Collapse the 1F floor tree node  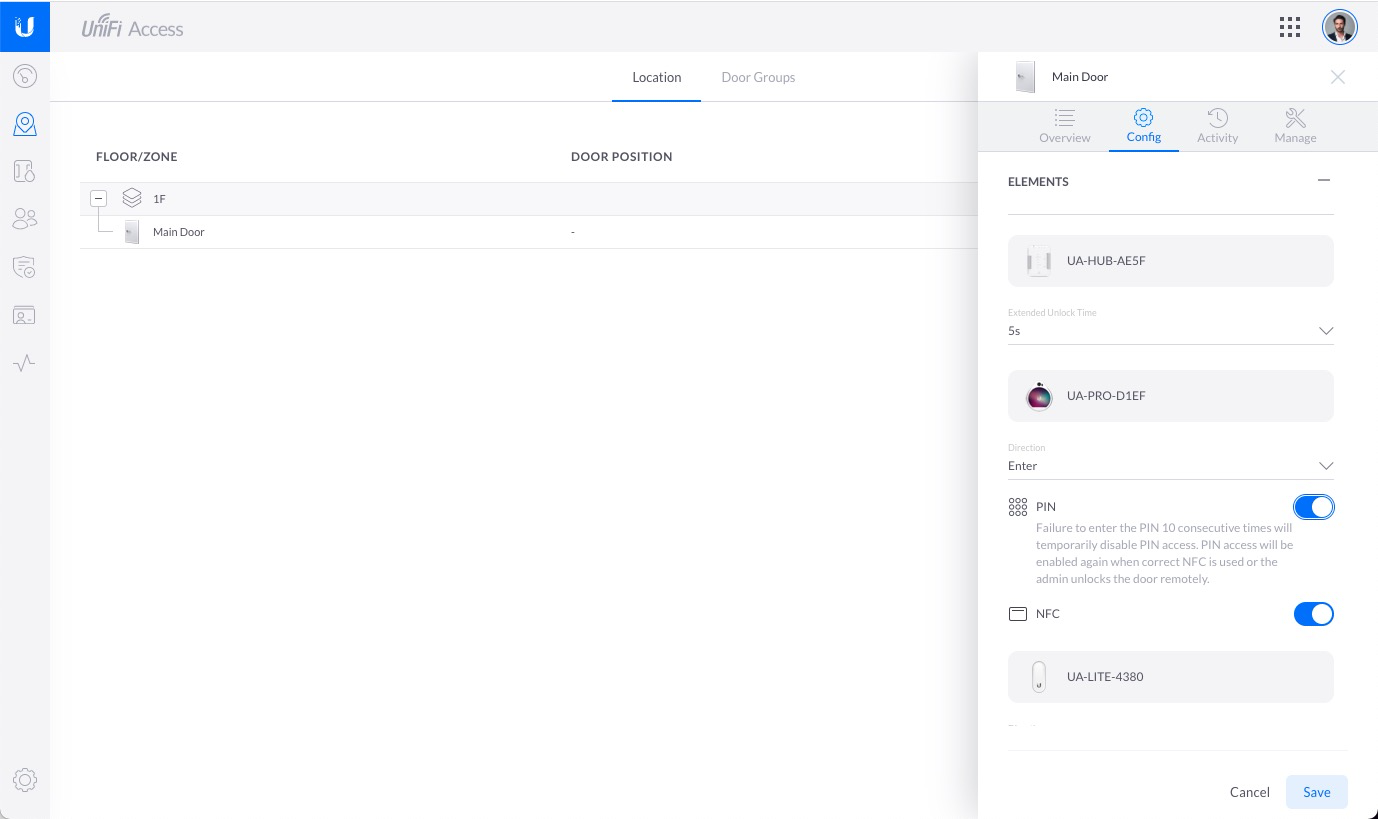pyautogui.click(x=99, y=198)
